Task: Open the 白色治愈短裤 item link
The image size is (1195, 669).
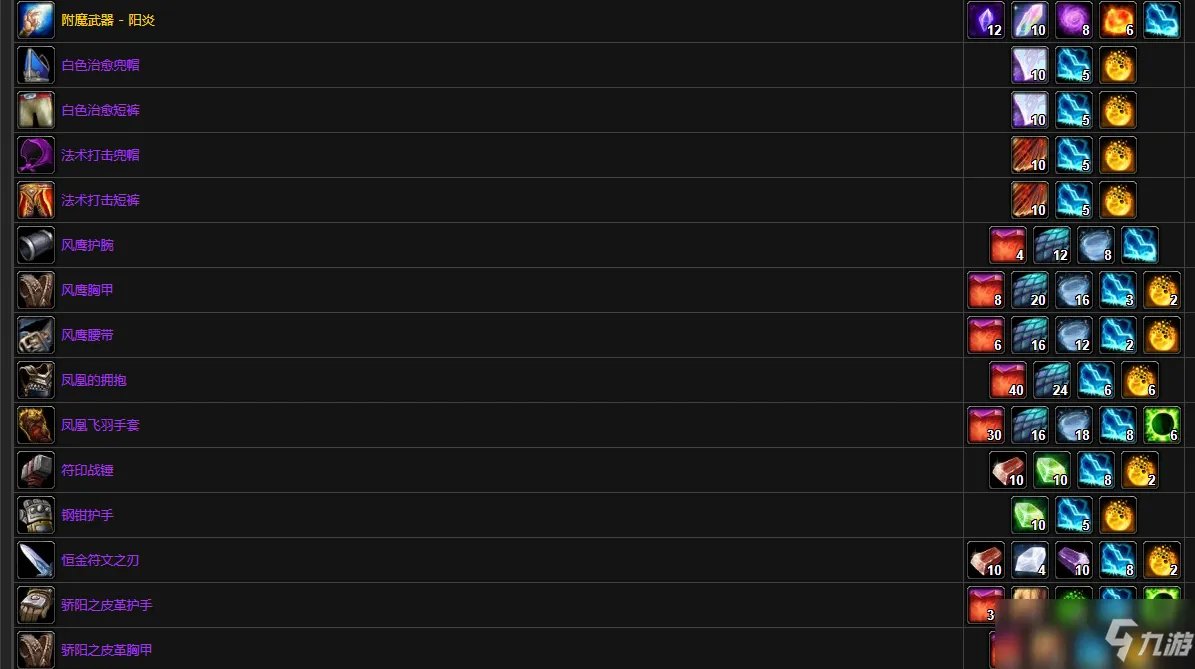Action: 100,110
